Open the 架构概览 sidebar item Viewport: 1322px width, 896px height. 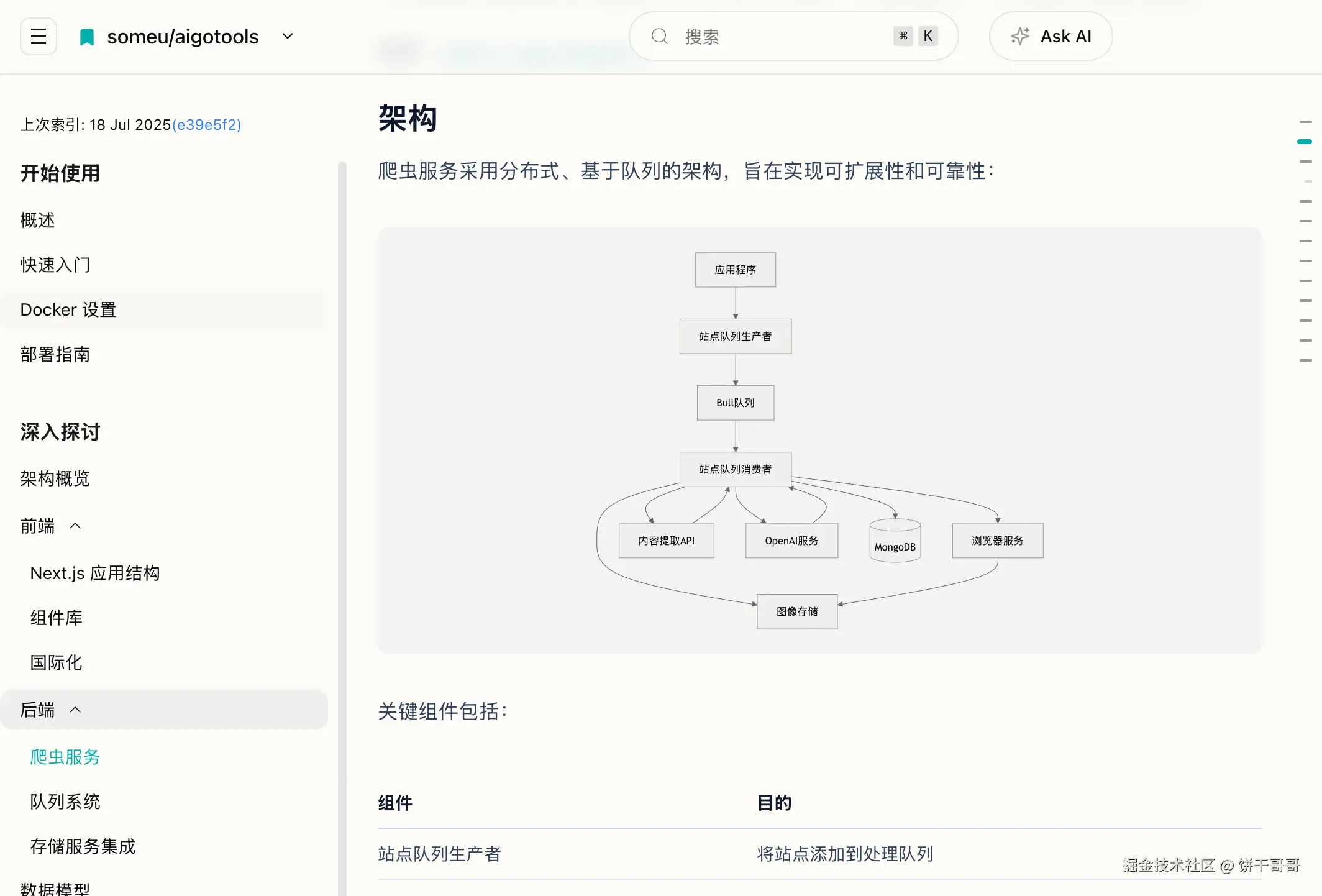point(55,478)
